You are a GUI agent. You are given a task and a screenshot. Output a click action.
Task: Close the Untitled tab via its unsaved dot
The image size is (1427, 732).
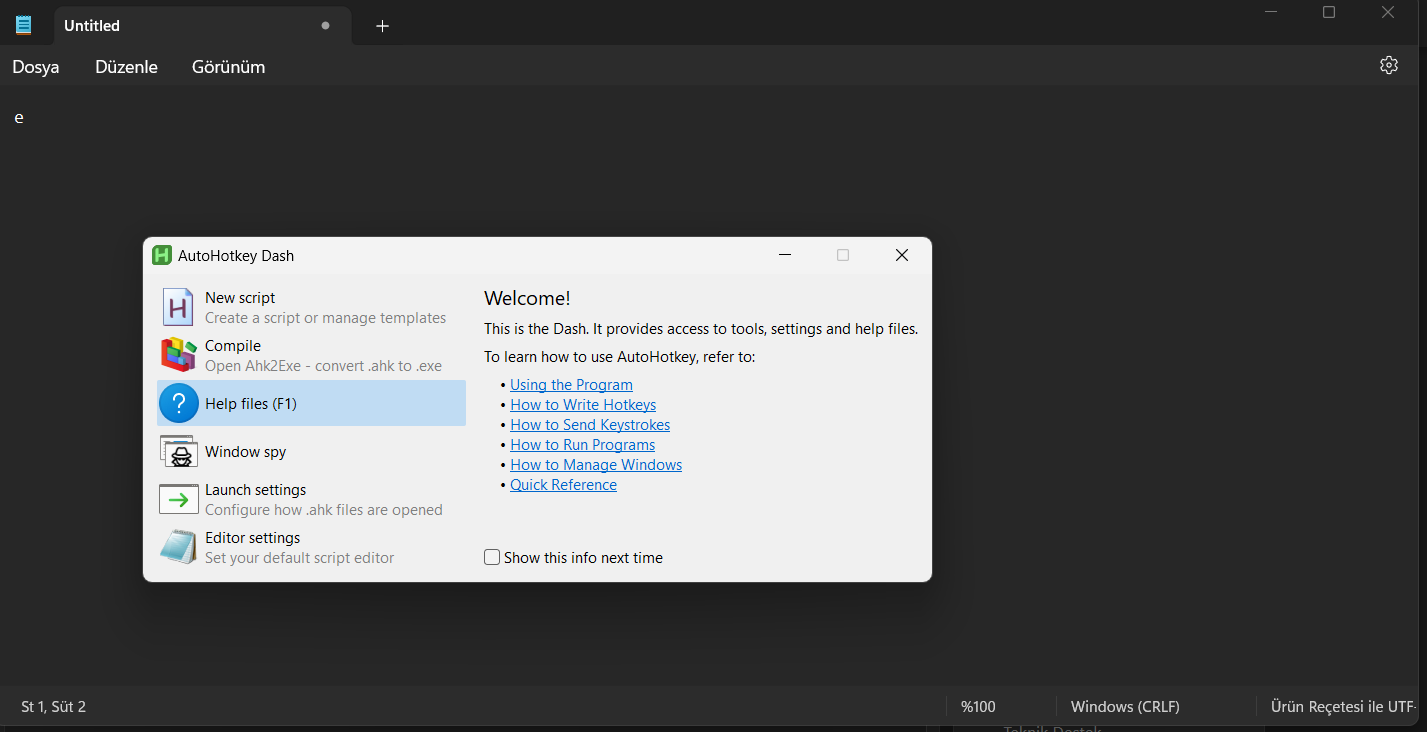click(325, 26)
